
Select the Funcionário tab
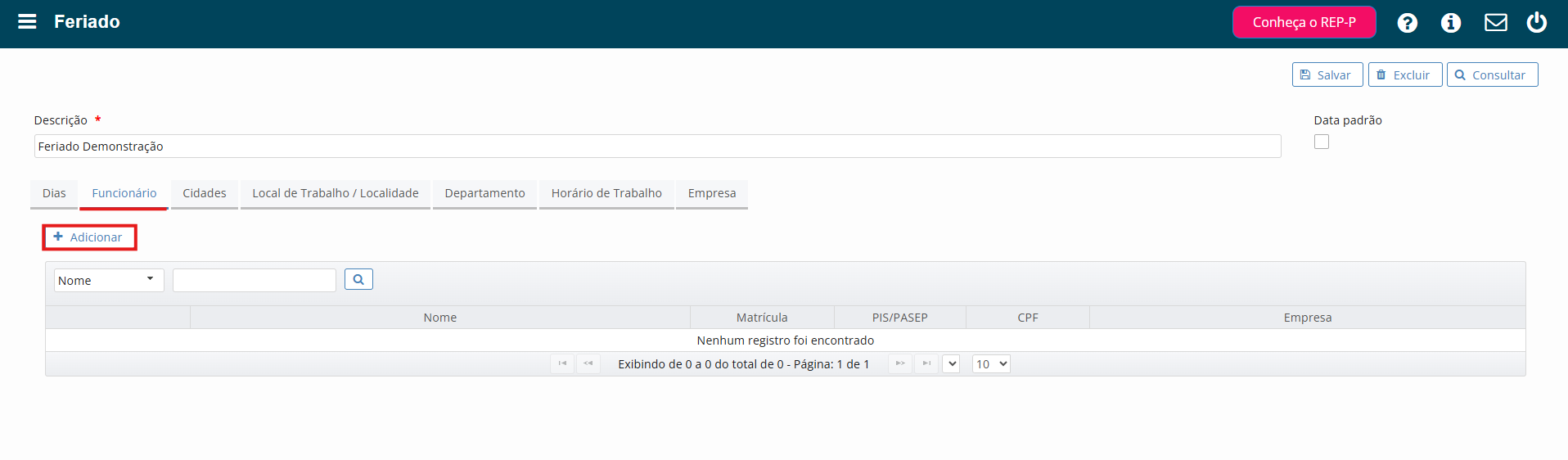pos(124,193)
